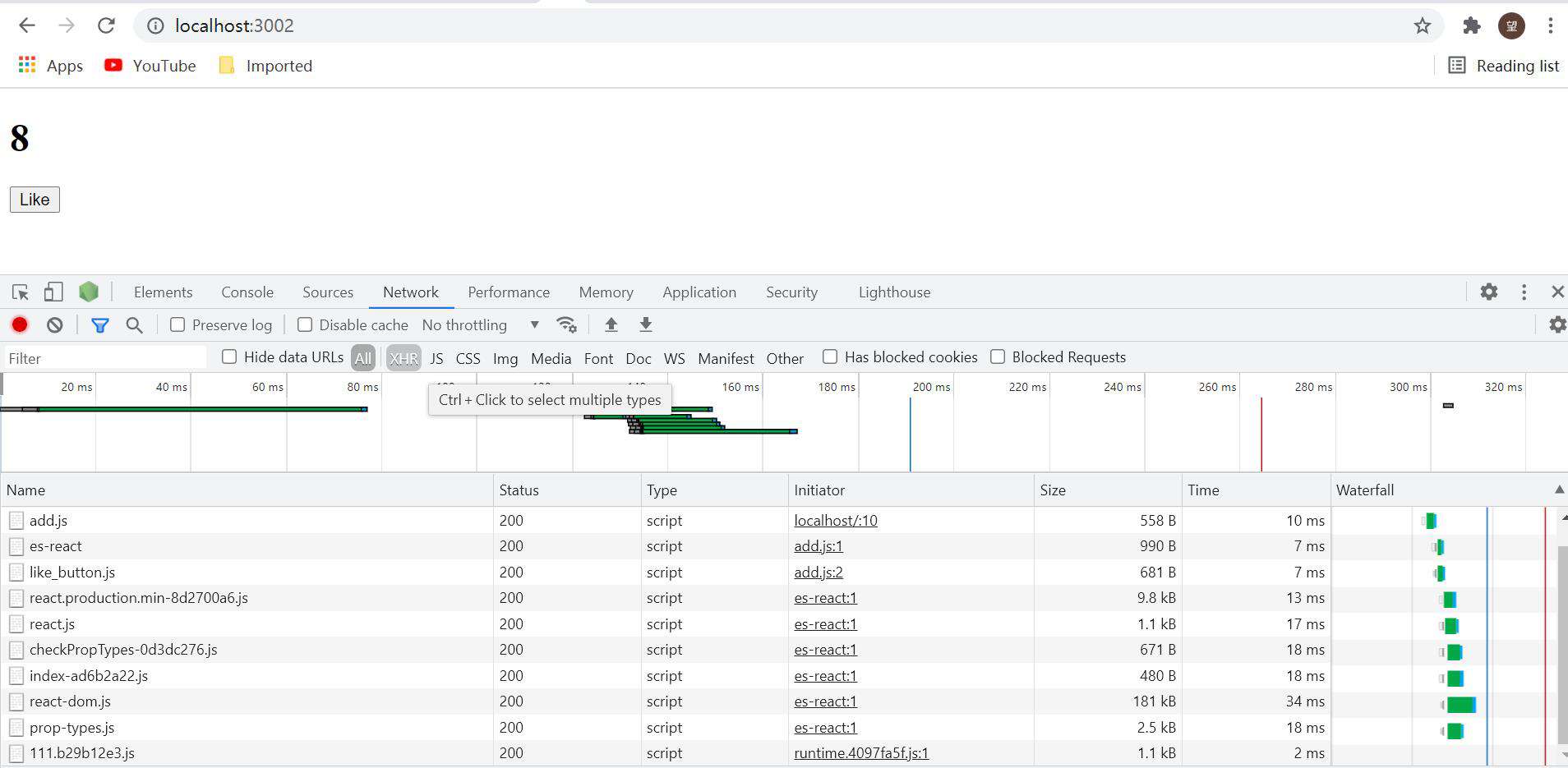Viewport: 1568px width, 768px height.
Task: Open the Chrome three-dot menu
Action: tap(1550, 25)
